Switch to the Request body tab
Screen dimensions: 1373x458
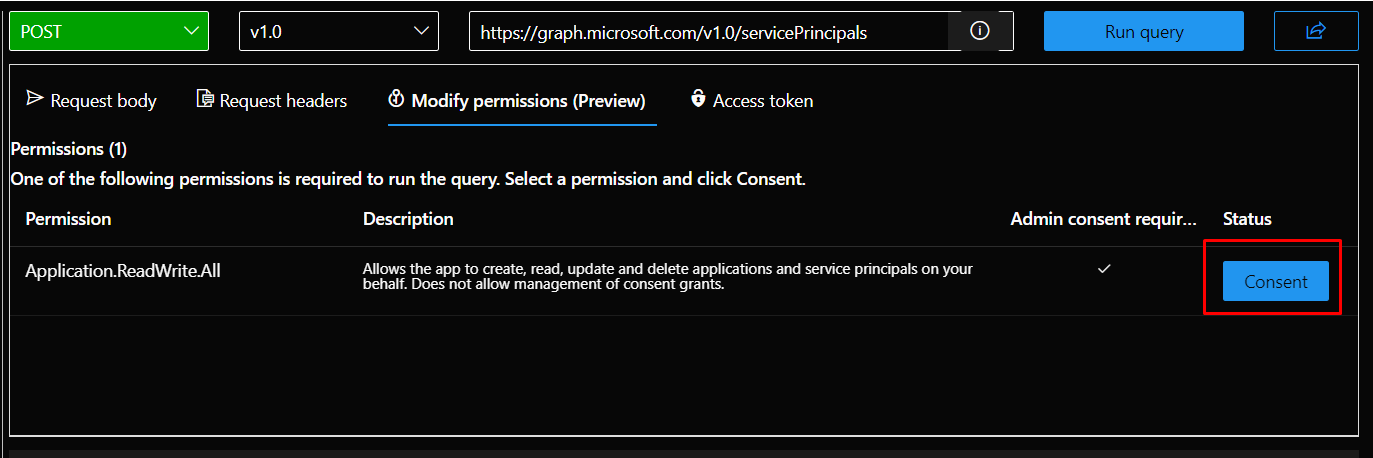coord(92,101)
